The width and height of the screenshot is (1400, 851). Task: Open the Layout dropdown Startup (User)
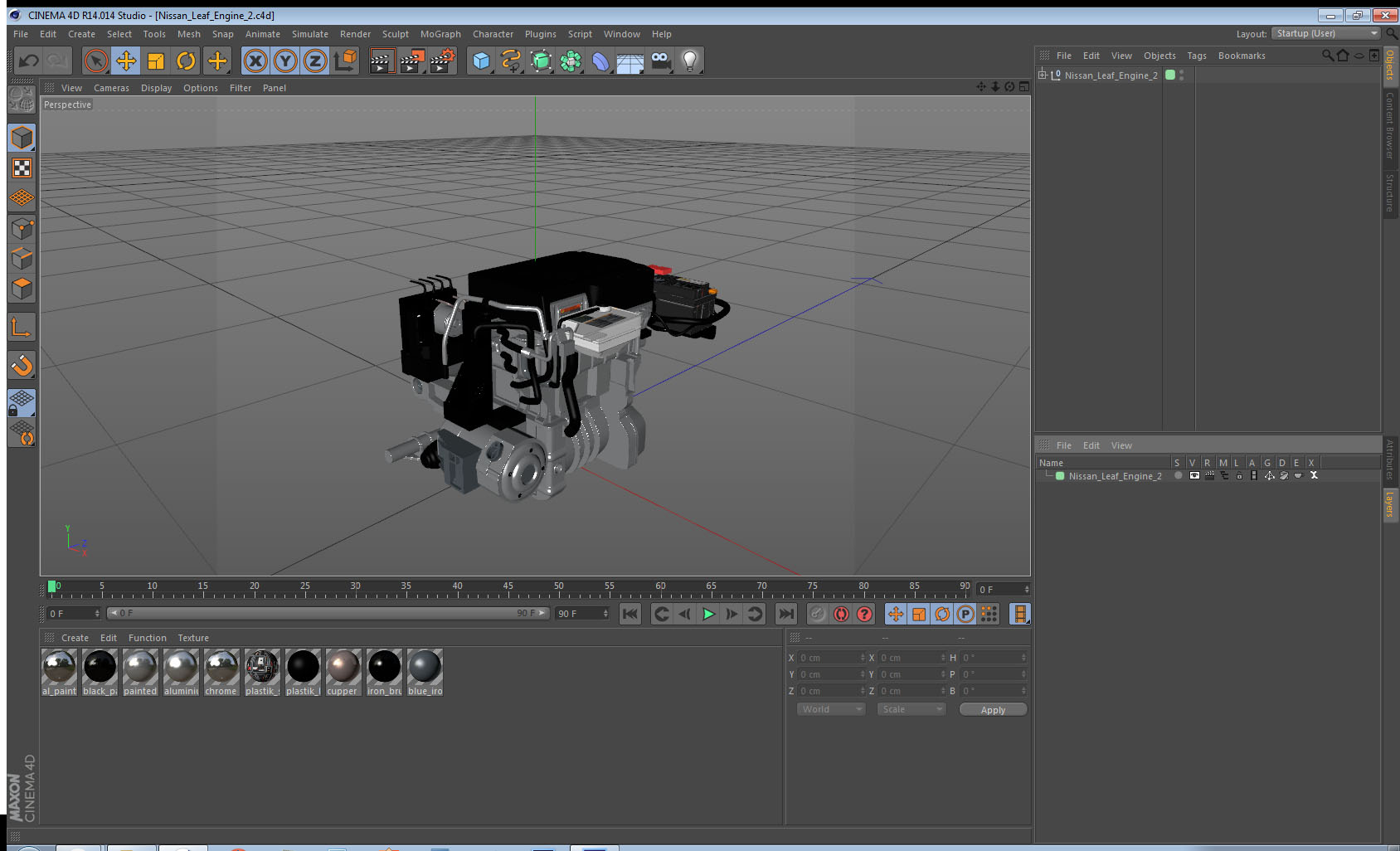[1325, 33]
